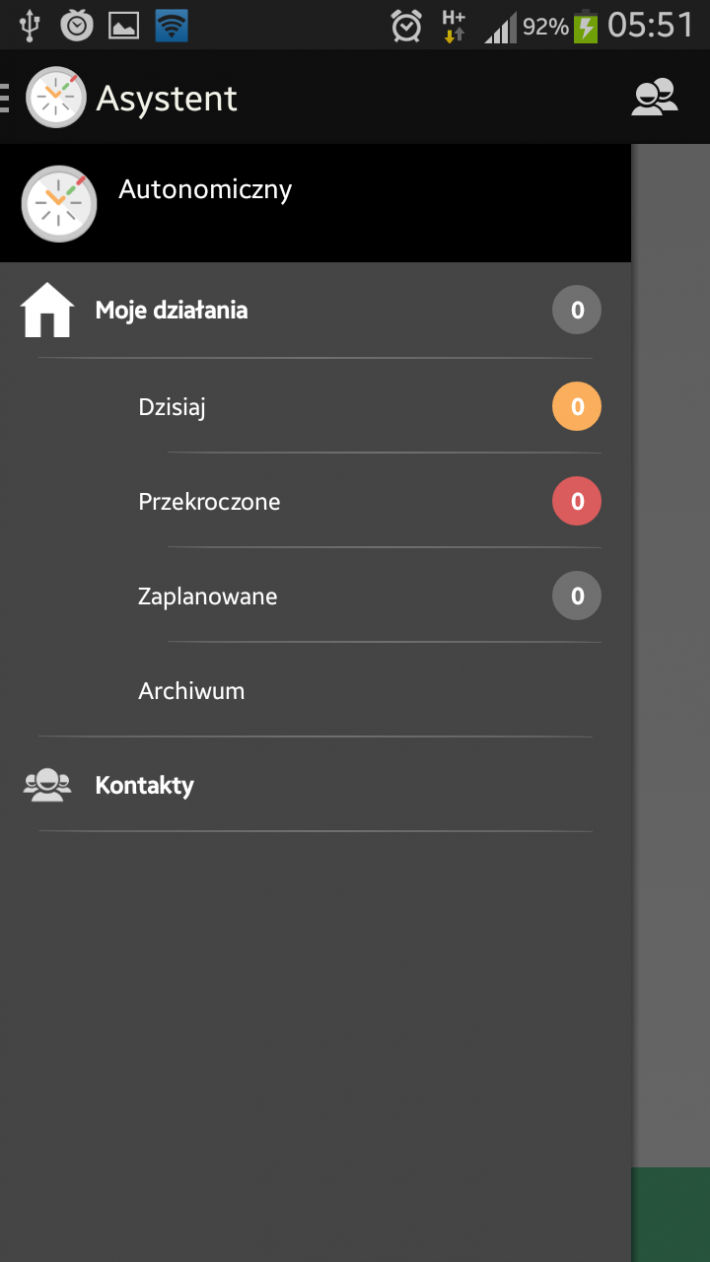710x1262 pixels.
Task: Tap the Autonomiczny profile header
Action: [x=315, y=203]
